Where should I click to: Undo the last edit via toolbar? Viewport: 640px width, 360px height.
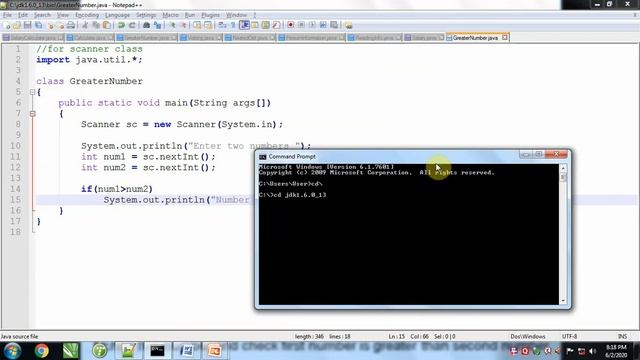click(x=121, y=25)
